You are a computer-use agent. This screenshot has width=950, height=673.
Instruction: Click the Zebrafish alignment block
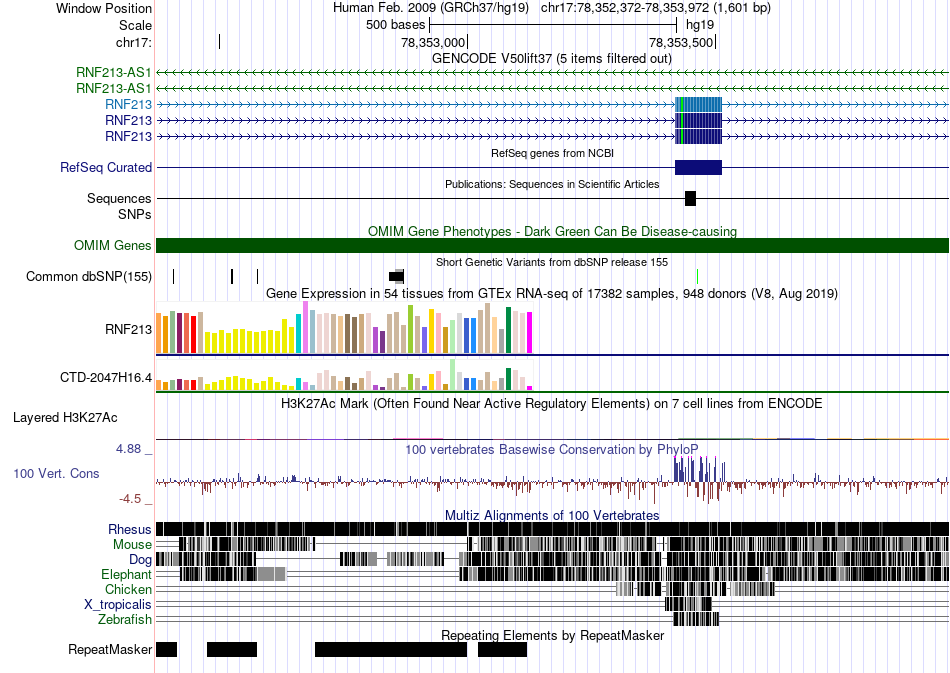tap(696, 619)
